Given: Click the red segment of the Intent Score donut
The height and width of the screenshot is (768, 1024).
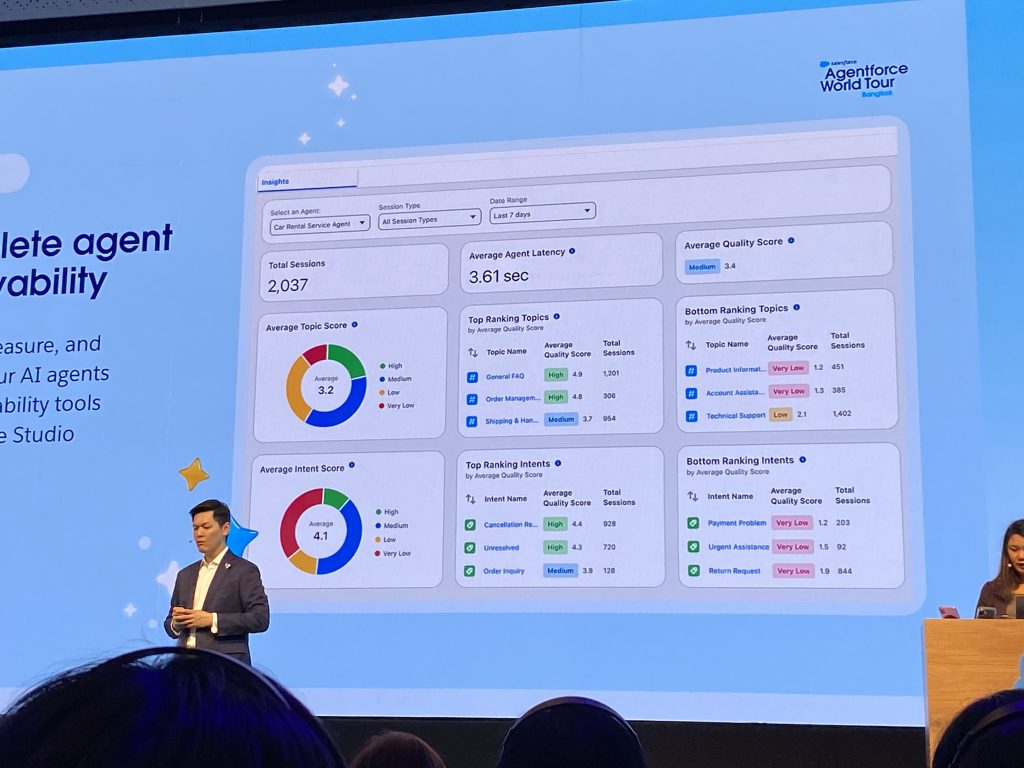Looking at the screenshot, I should [x=289, y=518].
